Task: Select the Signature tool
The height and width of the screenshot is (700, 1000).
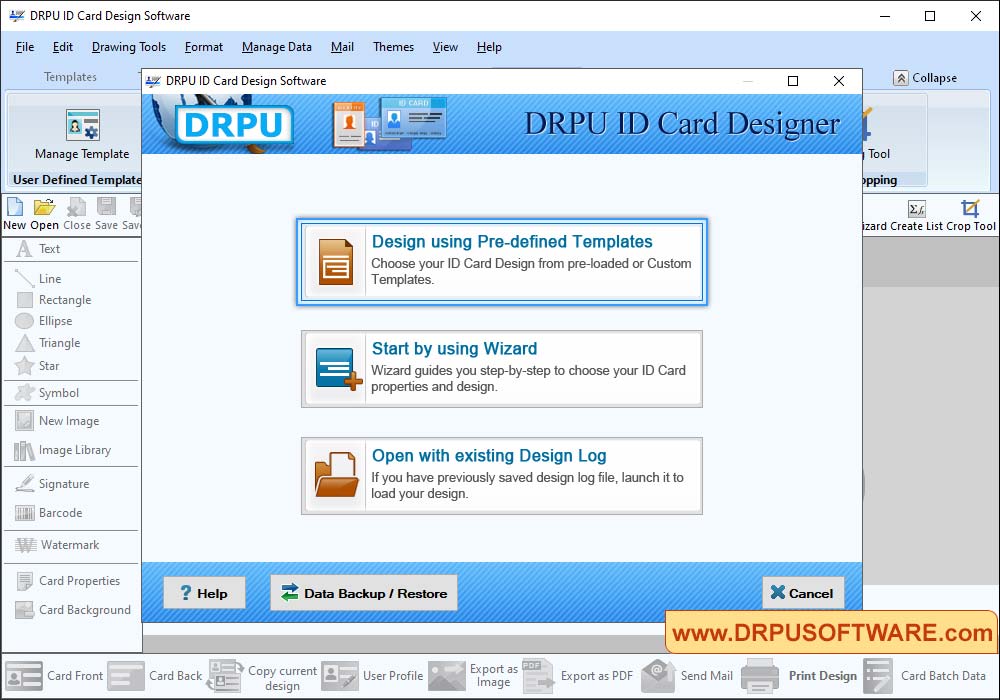Action: click(x=52, y=484)
